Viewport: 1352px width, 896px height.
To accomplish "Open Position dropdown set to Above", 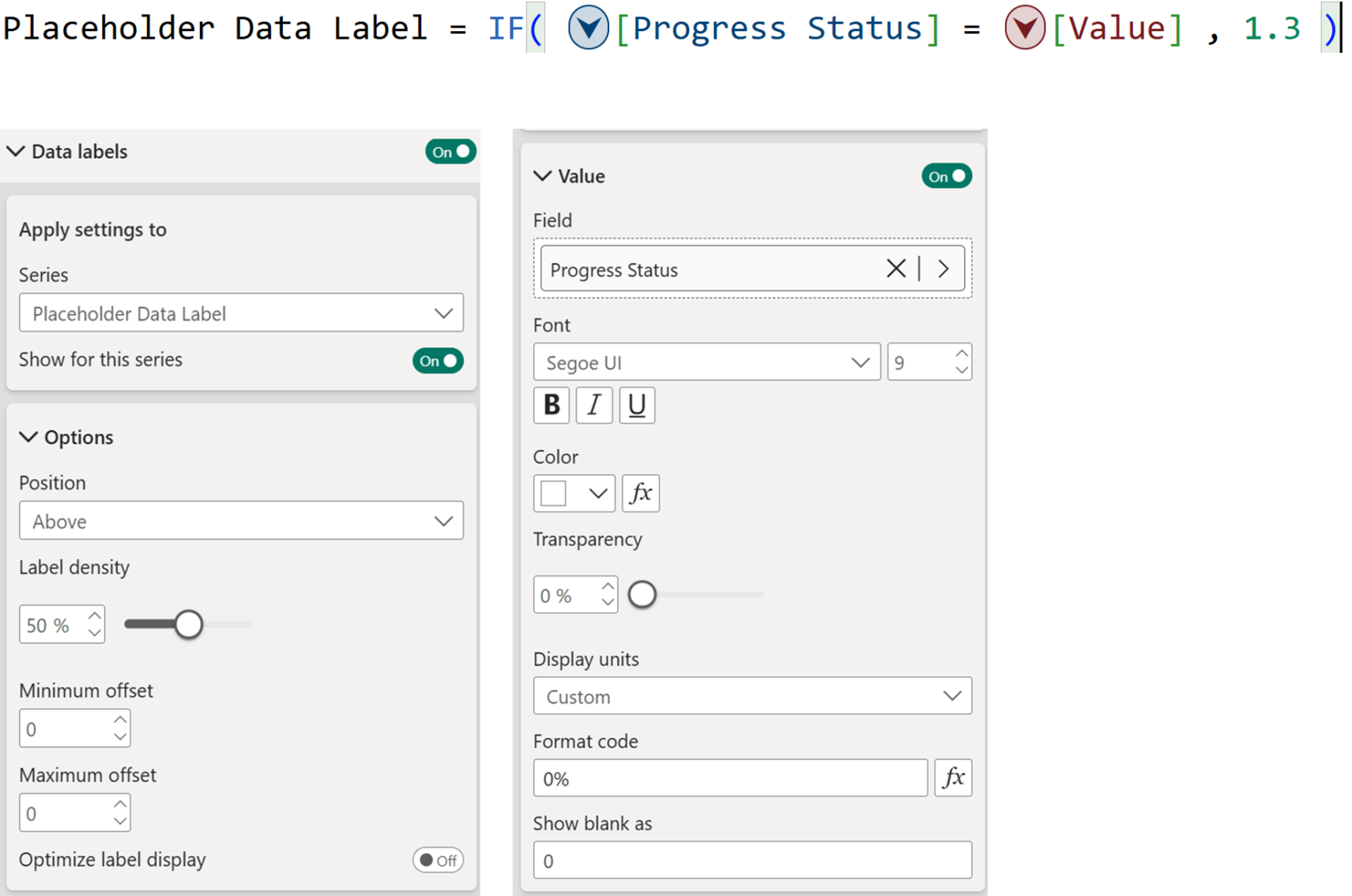I will pyautogui.click(x=241, y=521).
